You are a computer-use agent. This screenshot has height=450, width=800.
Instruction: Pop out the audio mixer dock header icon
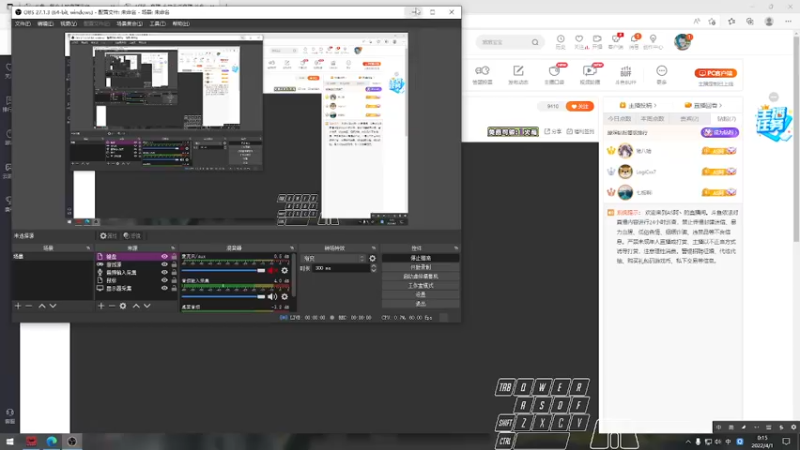tap(292, 248)
